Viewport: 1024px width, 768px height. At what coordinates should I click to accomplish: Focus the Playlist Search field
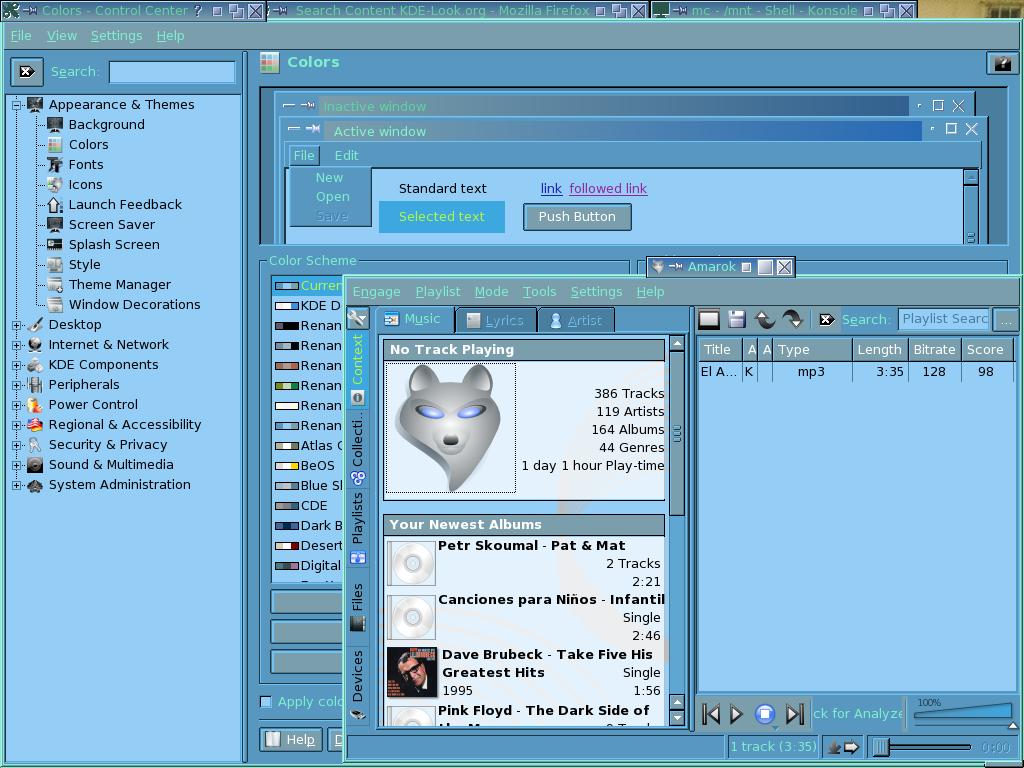click(x=944, y=319)
